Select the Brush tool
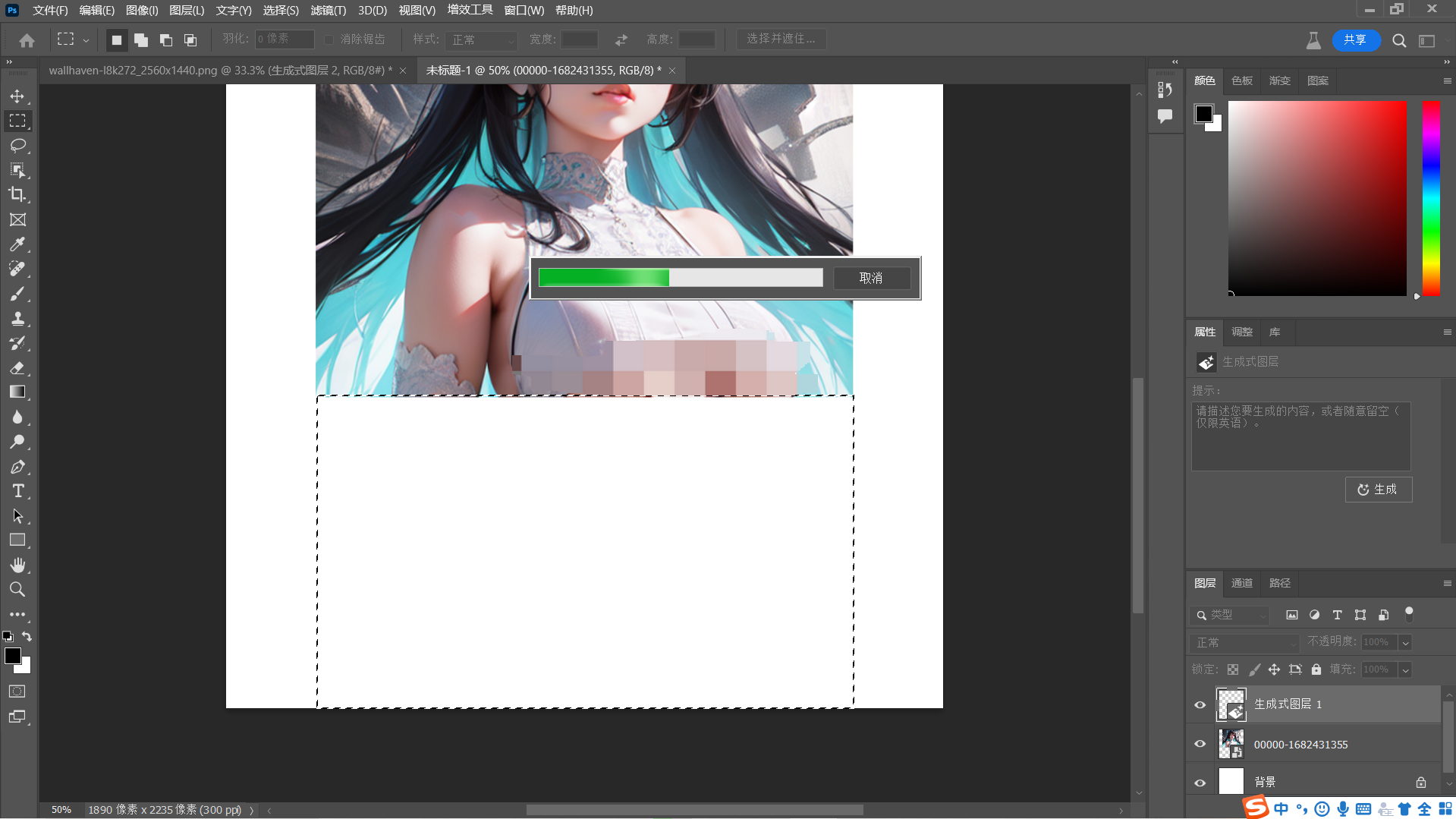Image resolution: width=1456 pixels, height=819 pixels. pyautogui.click(x=17, y=294)
